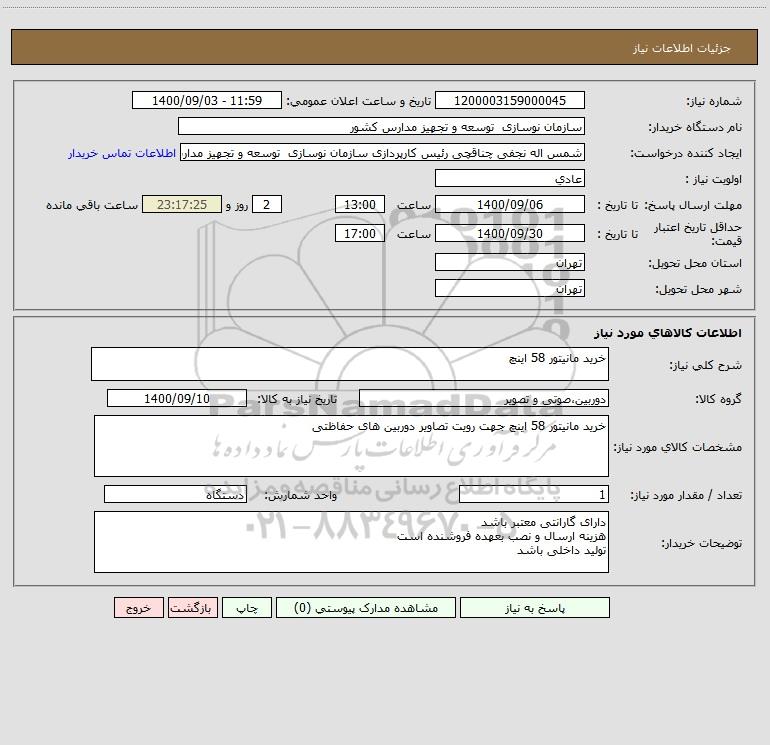Click the request creator field
770x745 pixels.
[x=383, y=152]
